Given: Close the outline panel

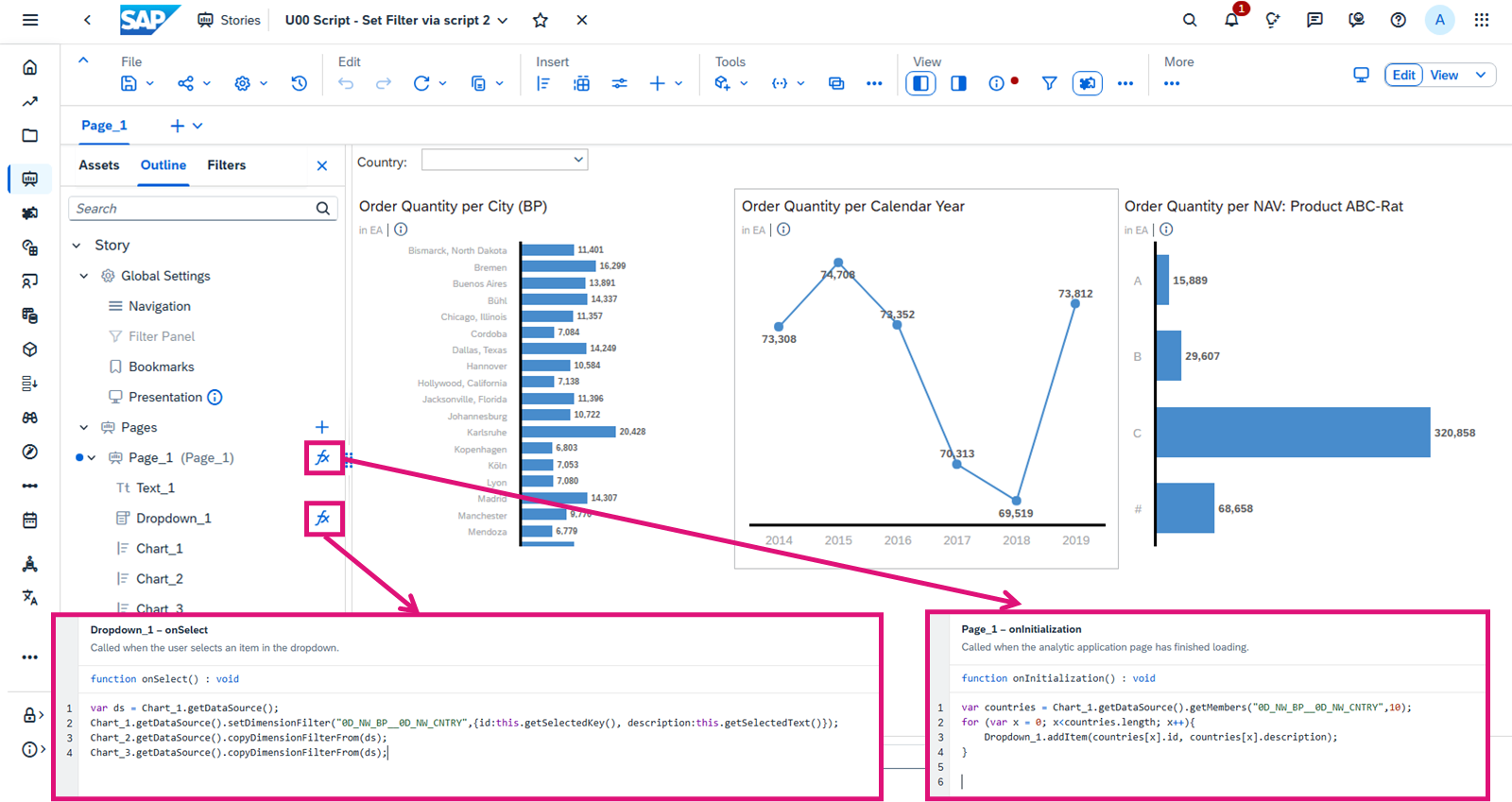Looking at the screenshot, I should point(322,165).
